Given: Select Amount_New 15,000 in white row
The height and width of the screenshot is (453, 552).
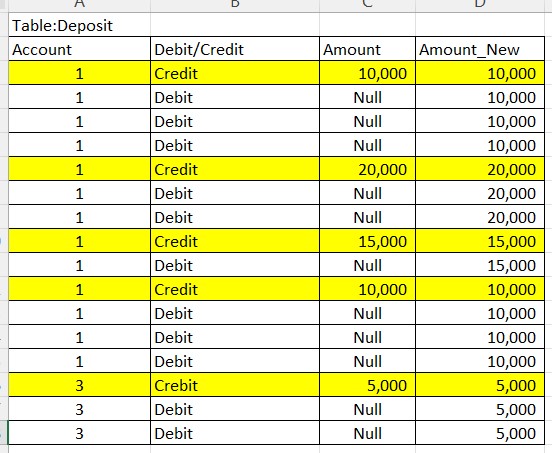Looking at the screenshot, I should (480, 265).
